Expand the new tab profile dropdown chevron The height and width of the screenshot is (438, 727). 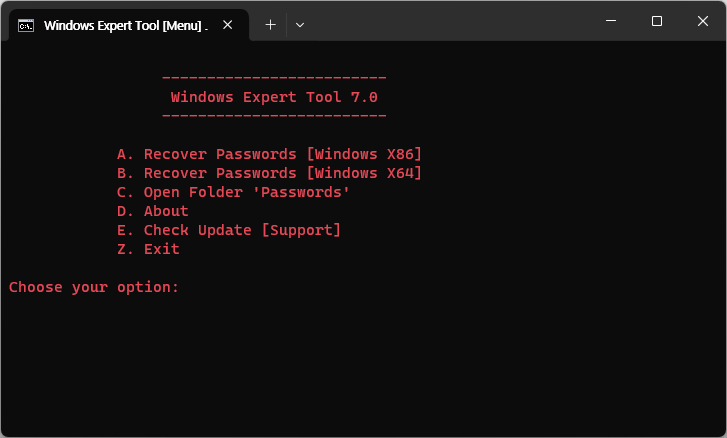point(300,25)
